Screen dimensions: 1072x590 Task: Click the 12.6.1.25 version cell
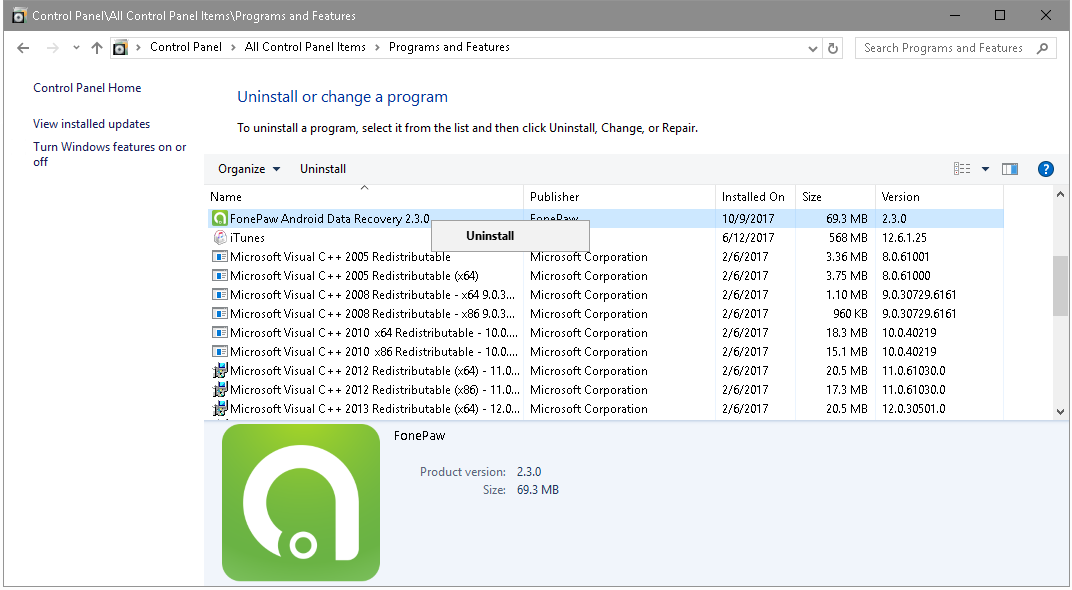click(x=904, y=238)
